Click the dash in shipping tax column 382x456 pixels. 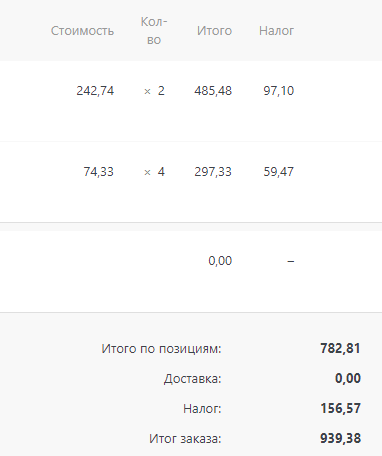point(291,261)
